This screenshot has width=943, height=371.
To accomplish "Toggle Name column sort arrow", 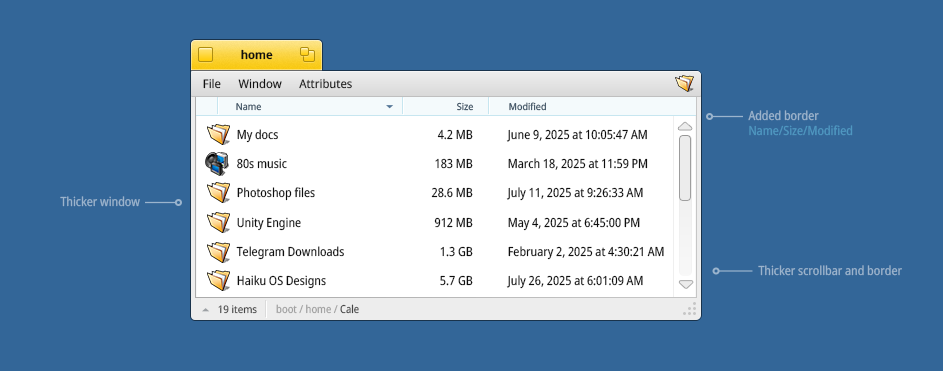I will point(390,107).
